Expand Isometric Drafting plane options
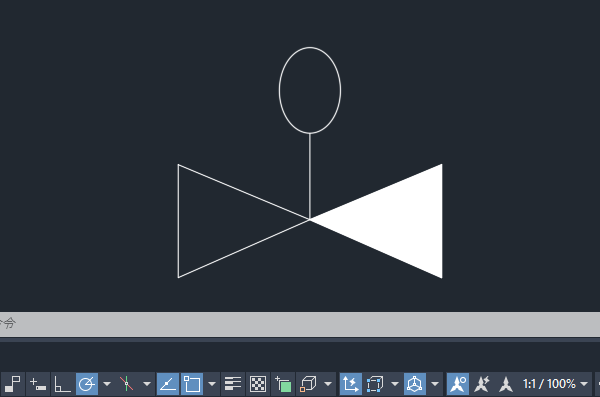This screenshot has height=397, width=600. 147,384
